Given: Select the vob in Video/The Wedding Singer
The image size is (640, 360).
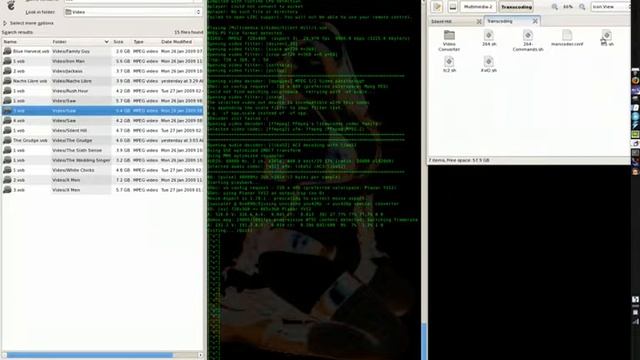Looking at the screenshot, I should pos(102,160).
